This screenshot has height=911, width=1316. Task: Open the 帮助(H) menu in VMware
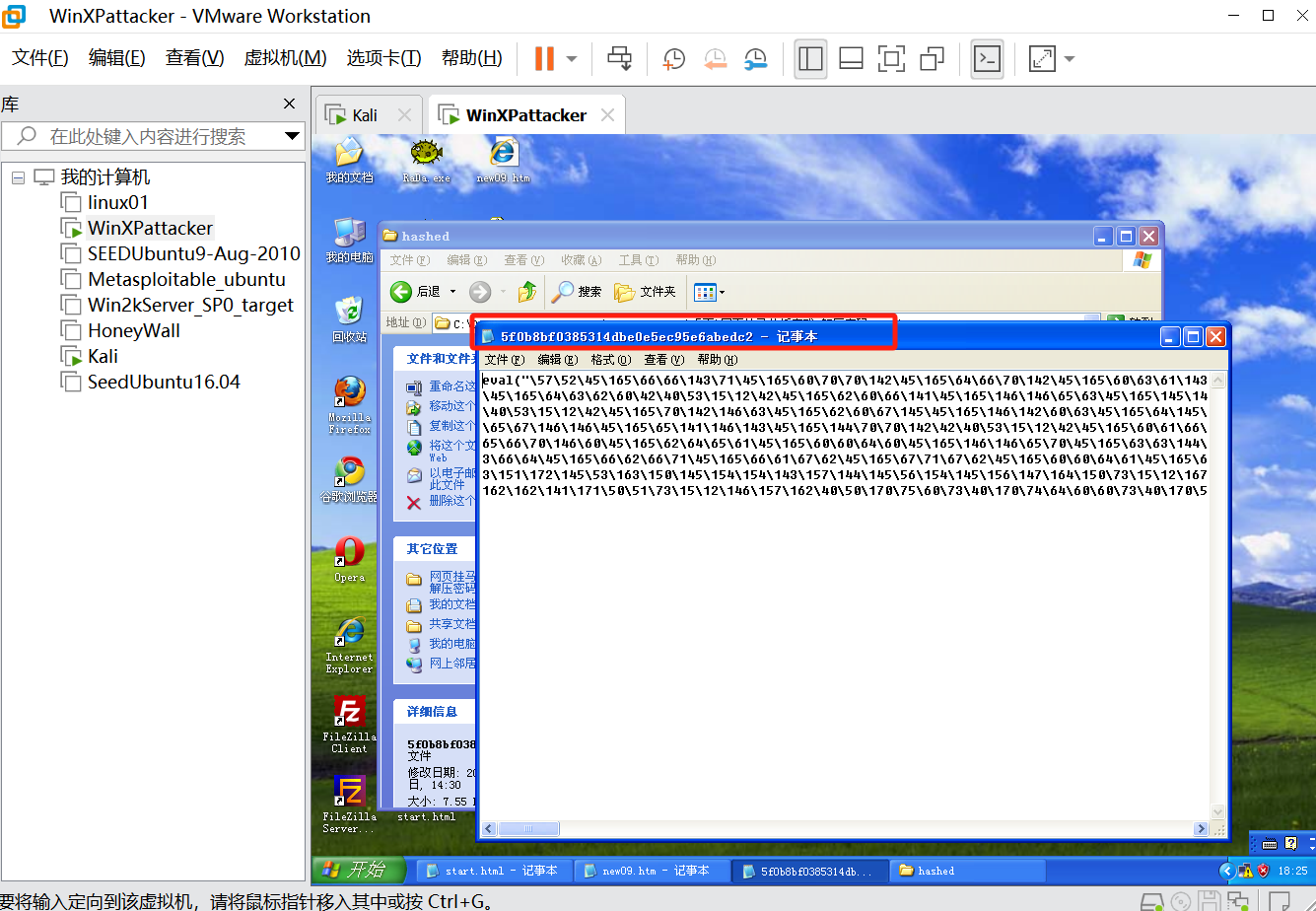pyautogui.click(x=472, y=58)
